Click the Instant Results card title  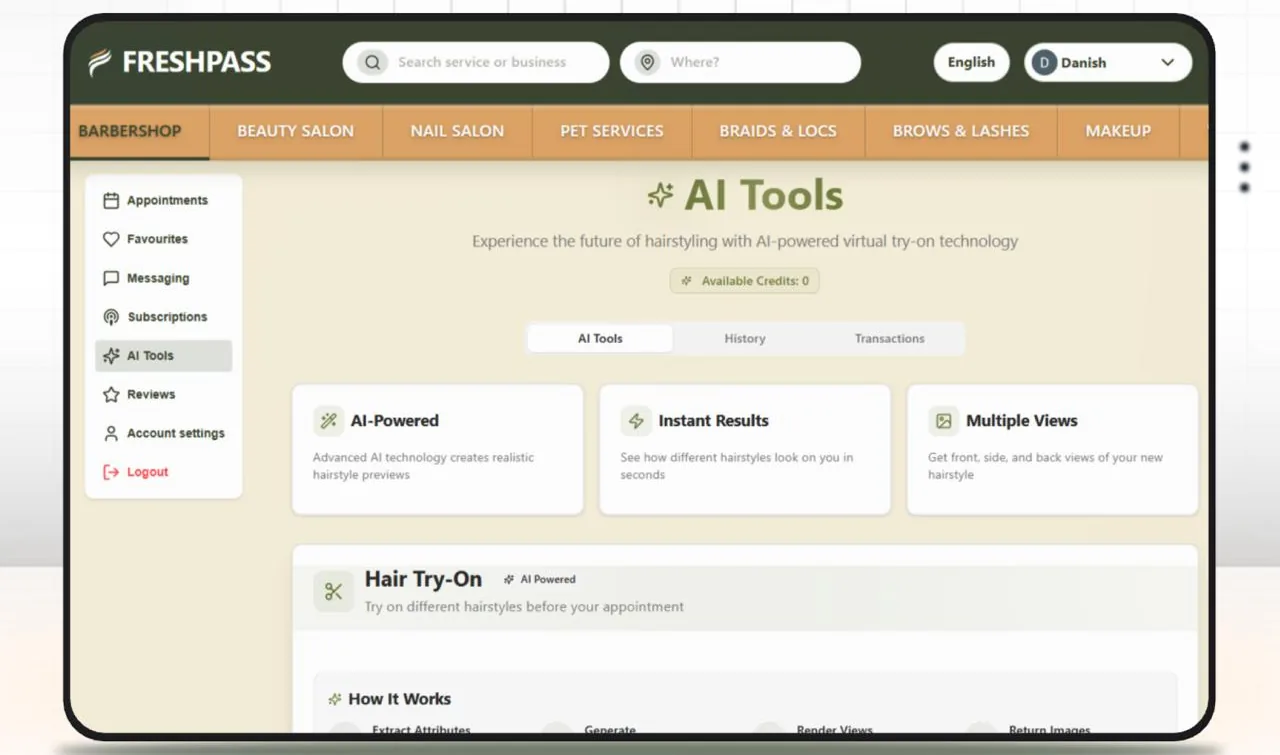713,421
